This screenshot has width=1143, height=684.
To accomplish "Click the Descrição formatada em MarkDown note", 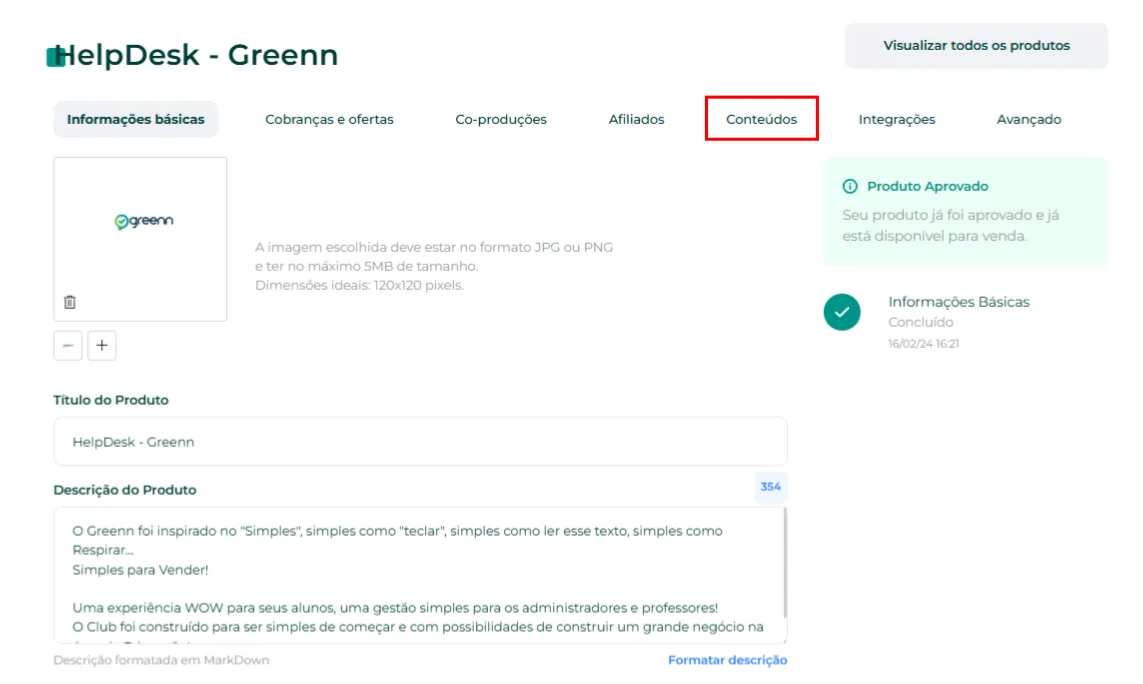I will pos(161,660).
